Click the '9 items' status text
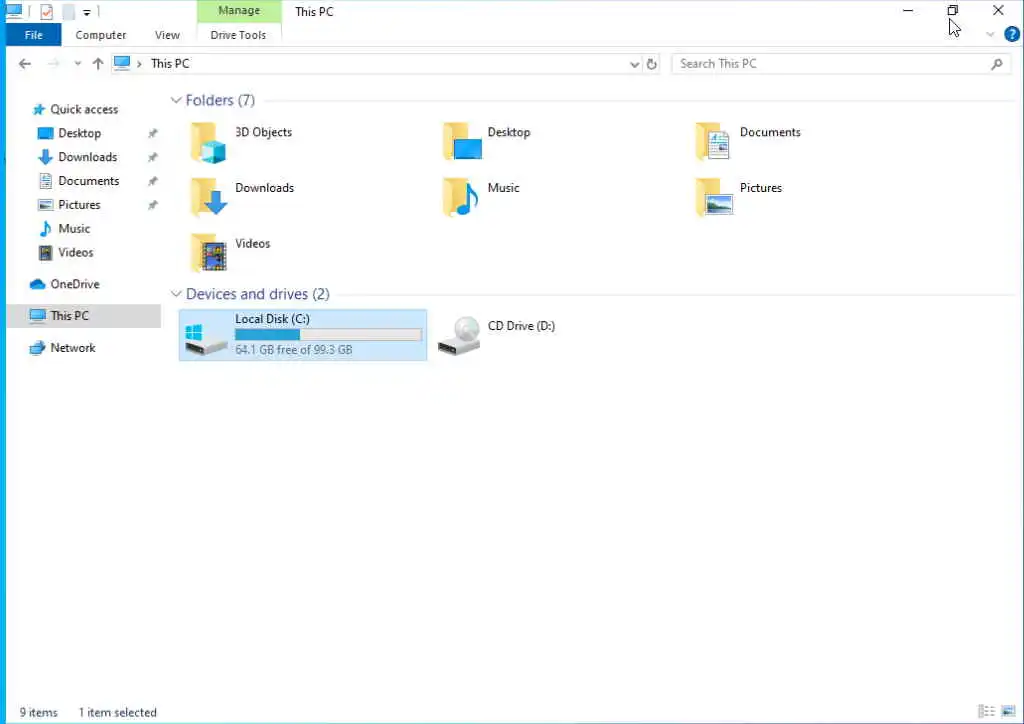Image resolution: width=1024 pixels, height=724 pixels. coord(39,712)
